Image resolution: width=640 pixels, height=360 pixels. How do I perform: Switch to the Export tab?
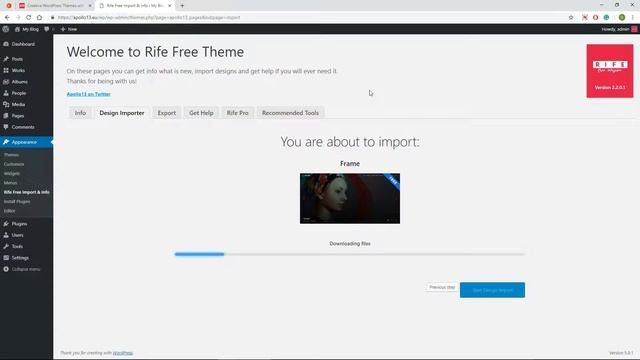coord(167,113)
